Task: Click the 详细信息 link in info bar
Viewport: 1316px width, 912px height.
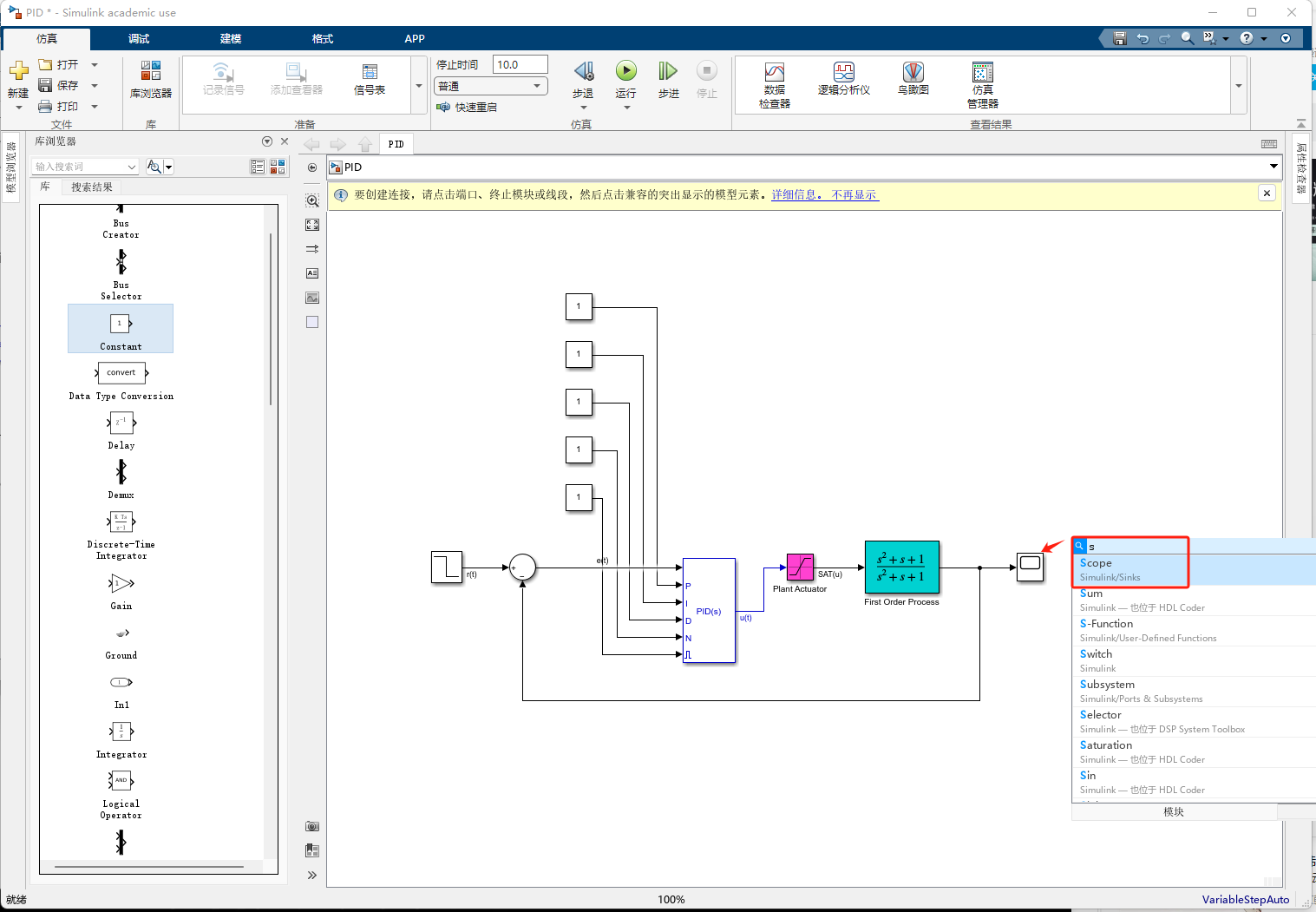Action: (x=796, y=195)
